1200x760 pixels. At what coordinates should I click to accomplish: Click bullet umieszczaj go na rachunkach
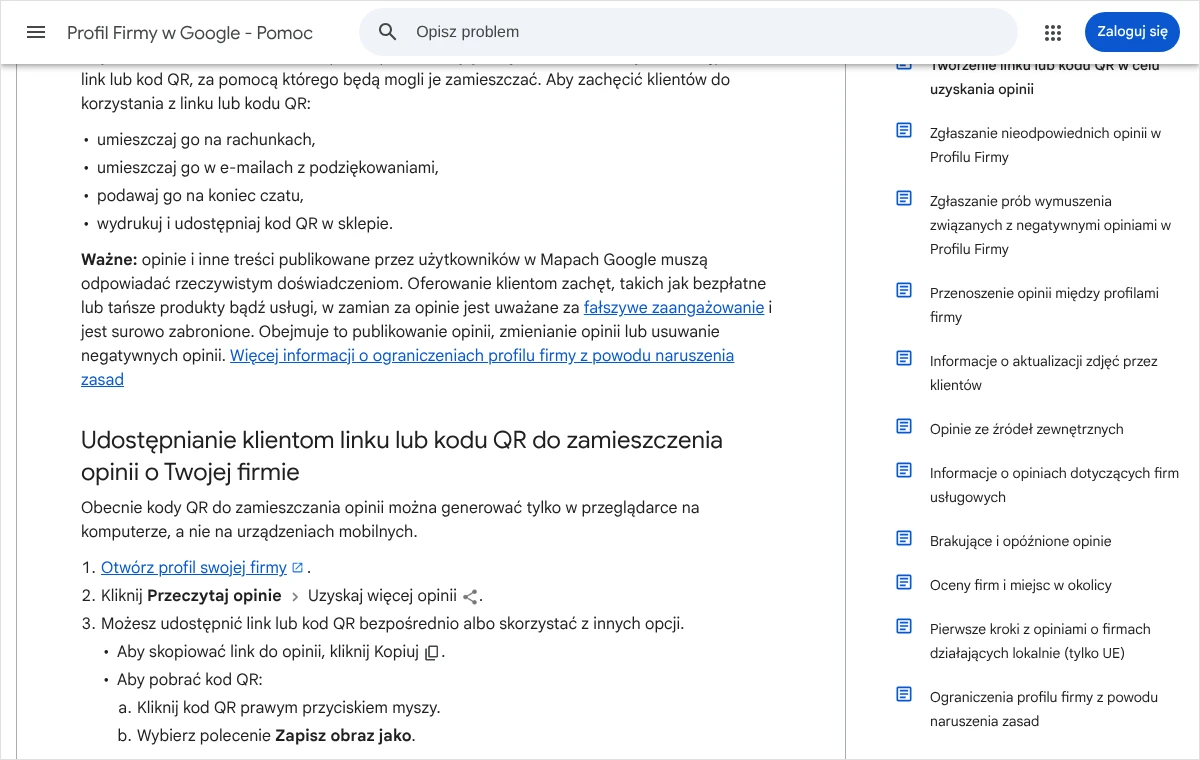click(x=206, y=140)
